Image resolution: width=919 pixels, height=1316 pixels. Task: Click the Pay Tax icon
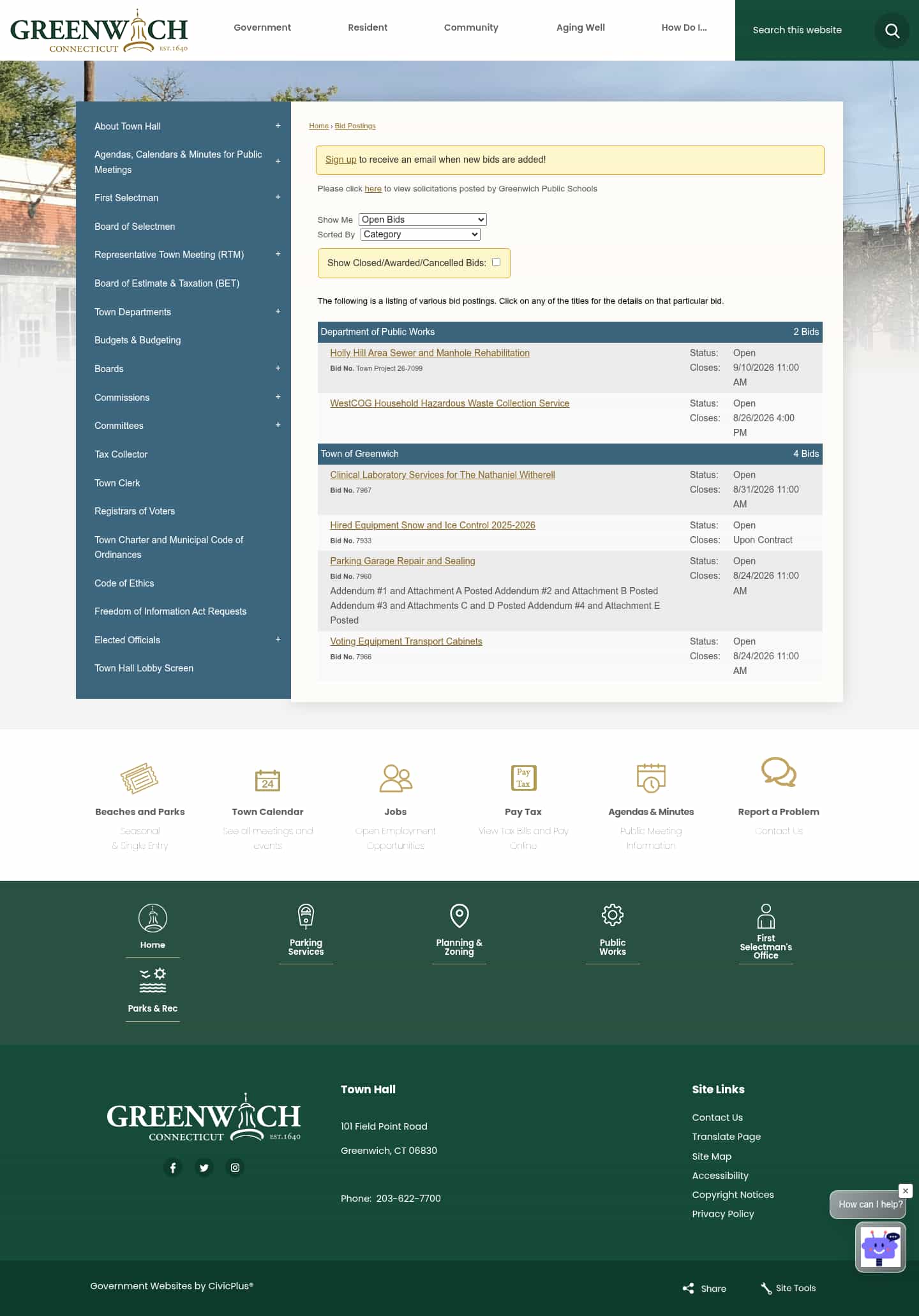click(x=523, y=778)
